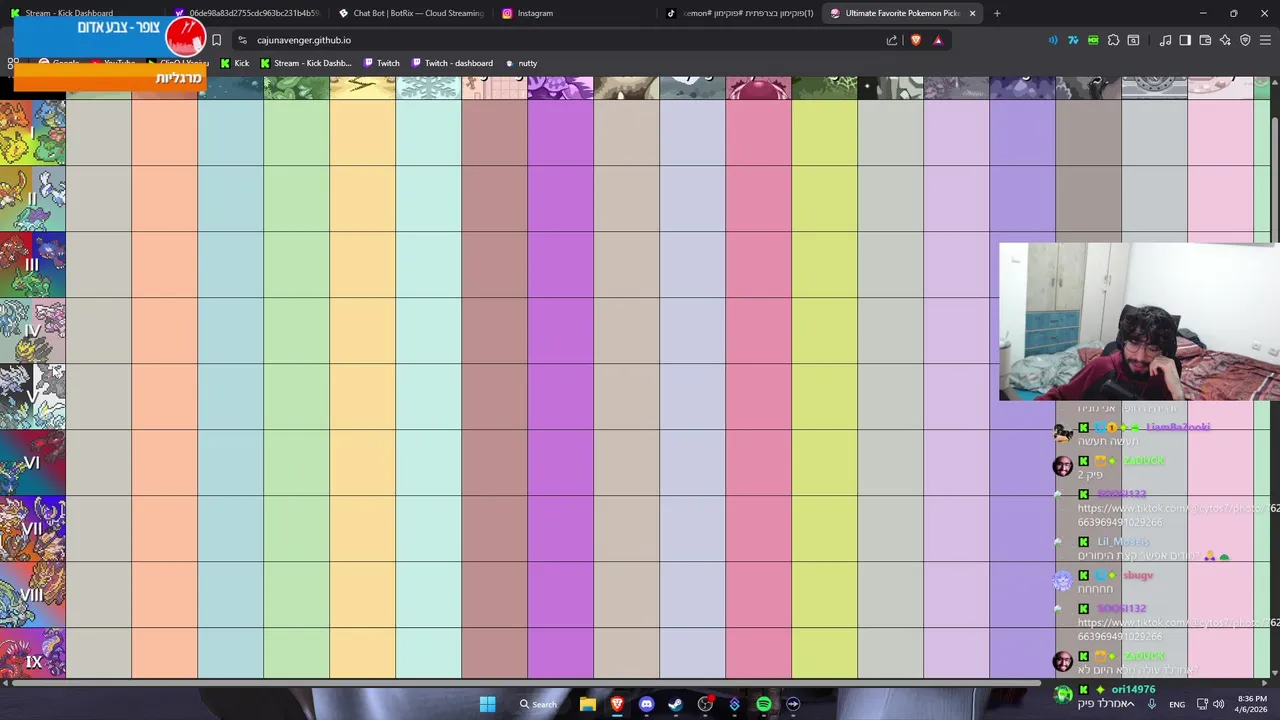This screenshot has width=1280, height=720.
Task: Click the green extension icon in the toolbar
Action: tap(1093, 40)
